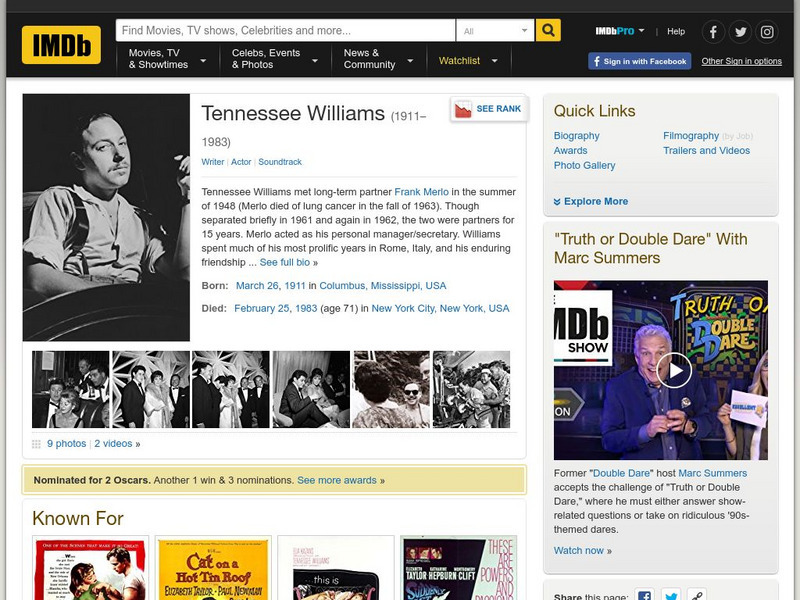Viewport: 800px width, 600px height.
Task: Open the third gallery photo thumbnail
Action: 231,389
